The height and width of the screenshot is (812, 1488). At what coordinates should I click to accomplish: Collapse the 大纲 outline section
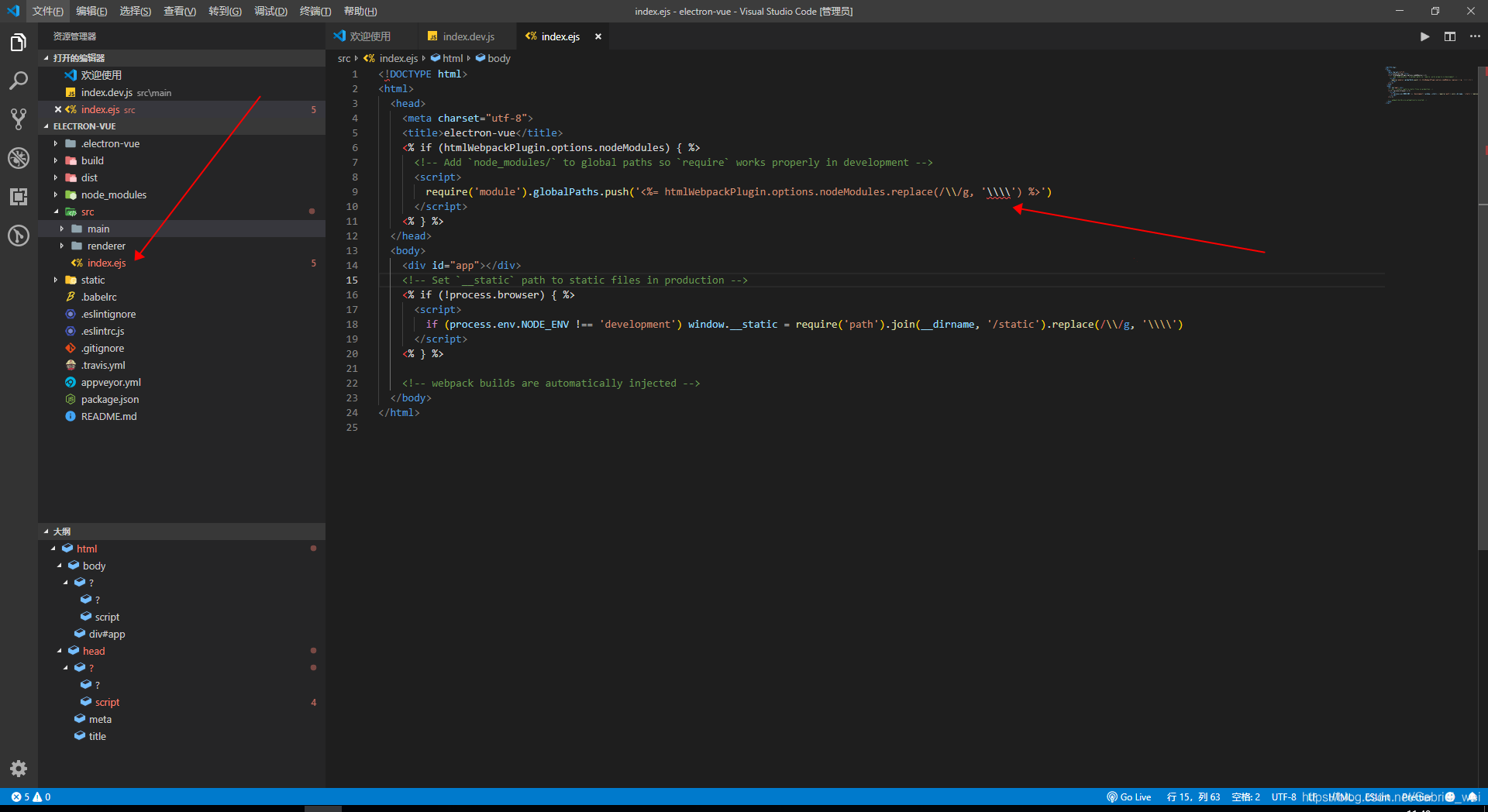(182, 532)
